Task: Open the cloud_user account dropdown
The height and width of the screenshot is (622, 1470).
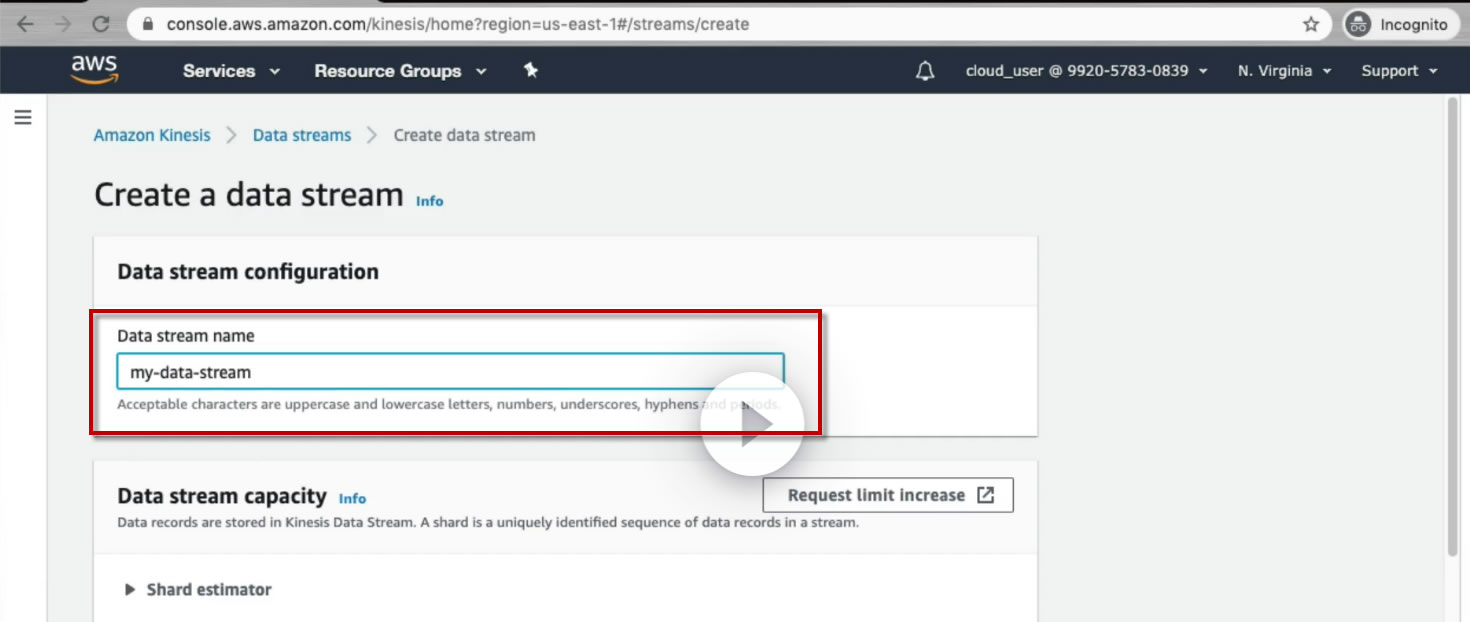Action: pyautogui.click(x=1087, y=70)
